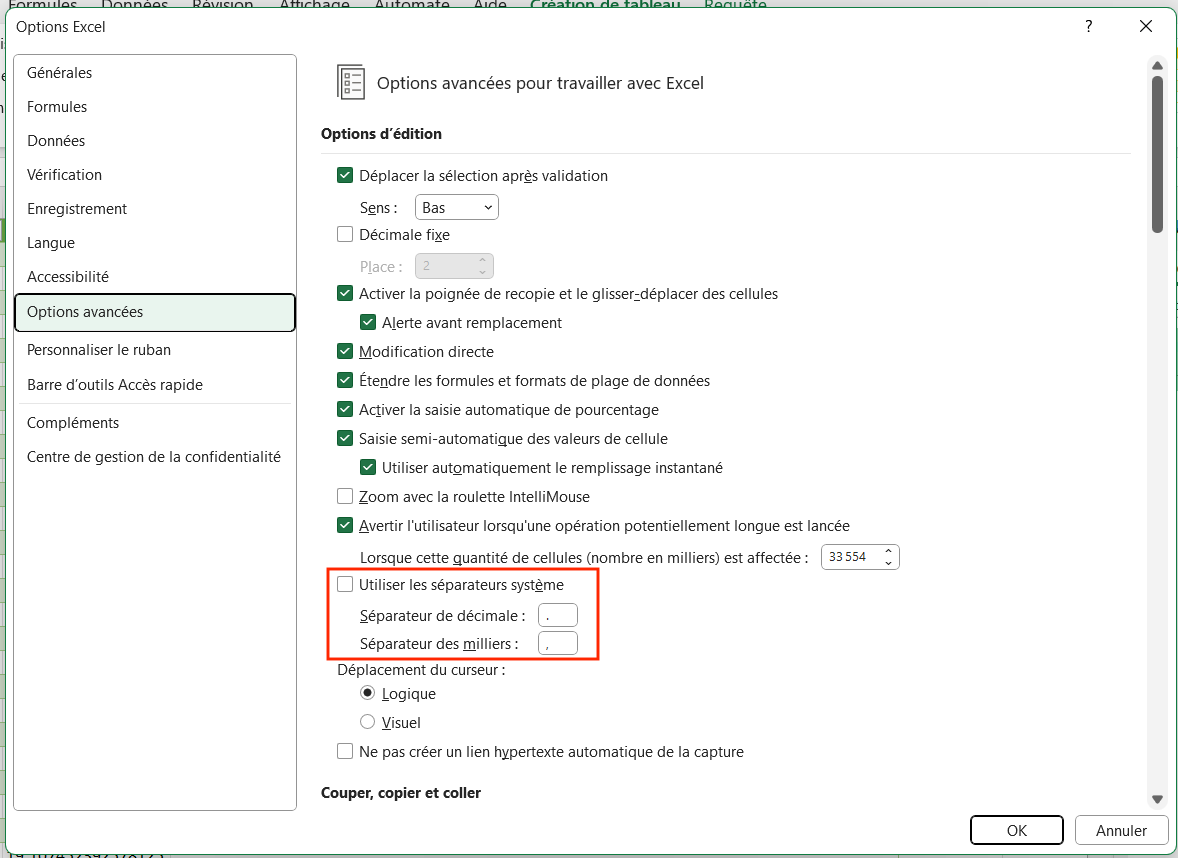Click the scrollbar up arrow

[x=1157, y=66]
